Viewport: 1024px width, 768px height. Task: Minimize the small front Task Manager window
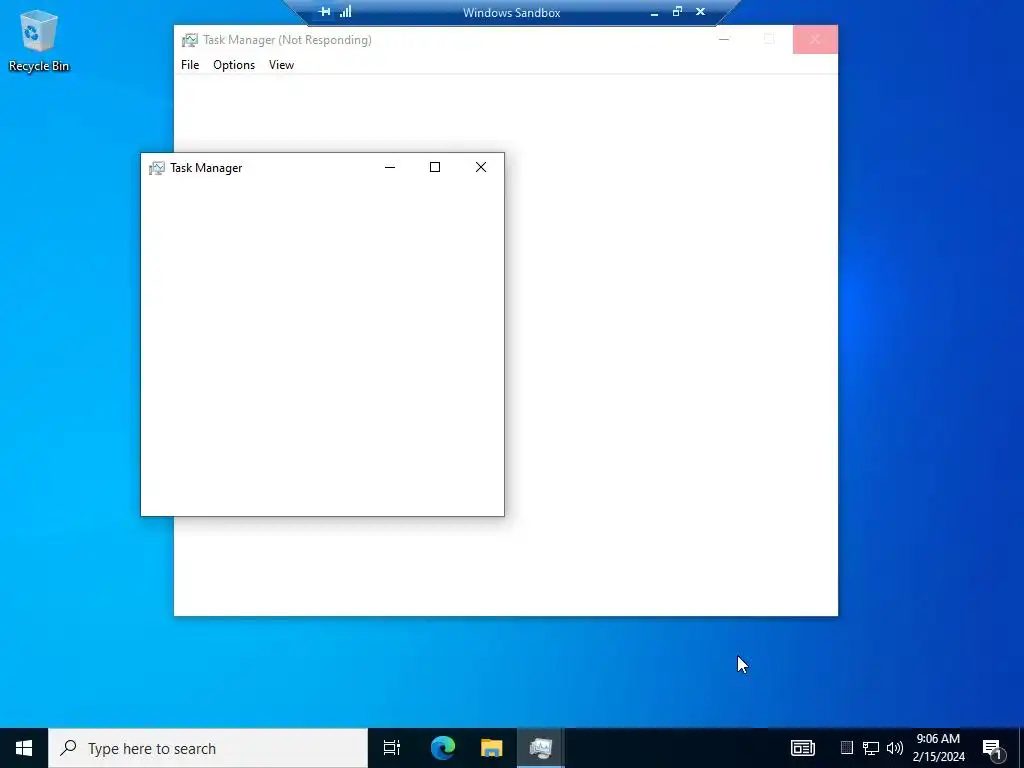click(390, 167)
